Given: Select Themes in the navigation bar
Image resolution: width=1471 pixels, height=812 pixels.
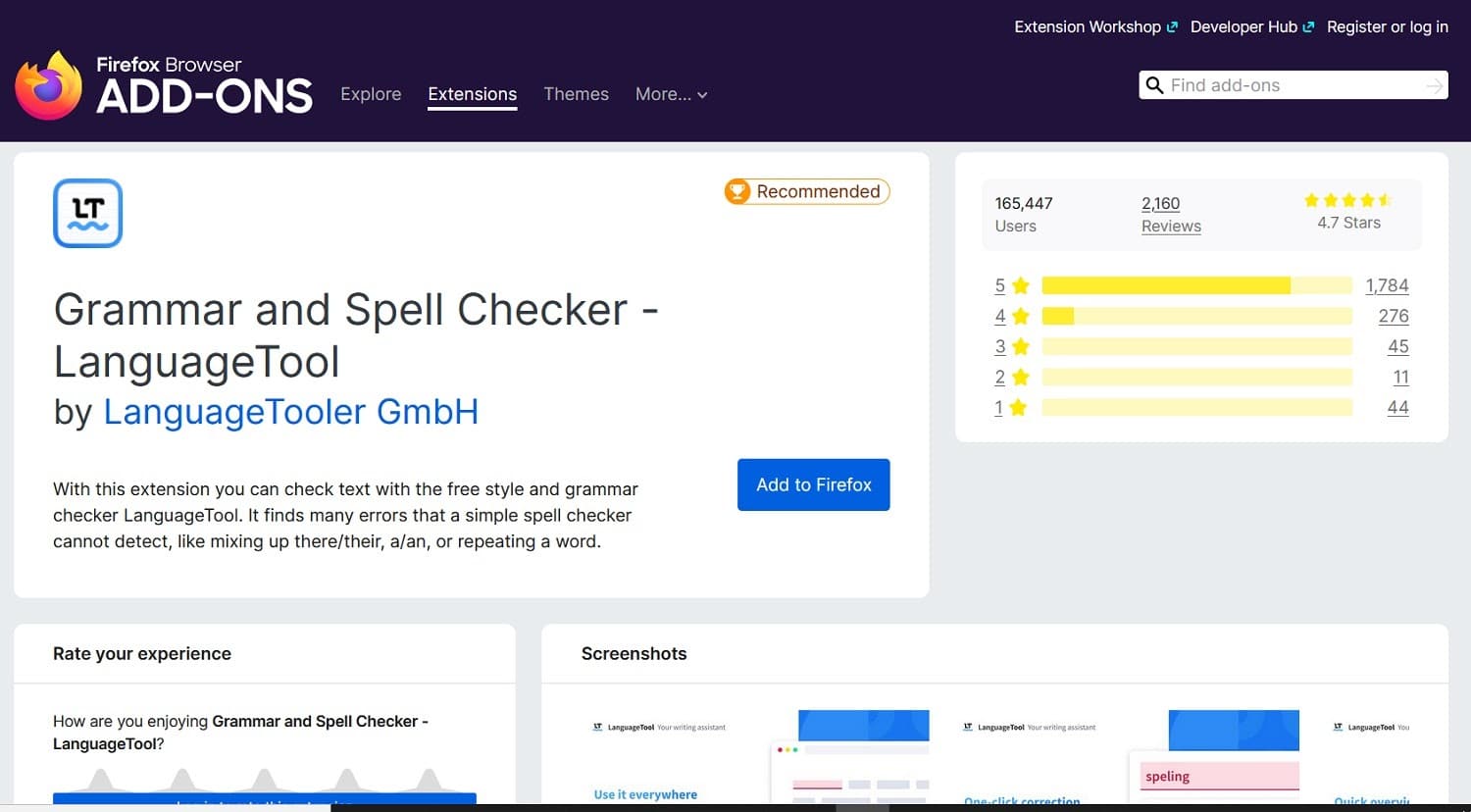Looking at the screenshot, I should click(576, 94).
